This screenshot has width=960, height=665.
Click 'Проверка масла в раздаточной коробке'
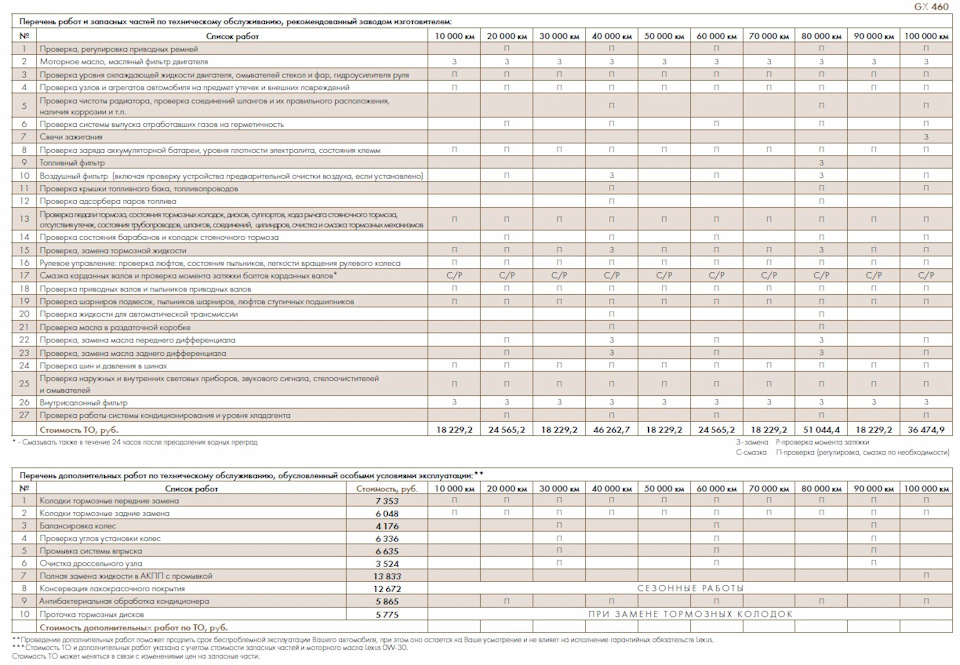tap(115, 327)
